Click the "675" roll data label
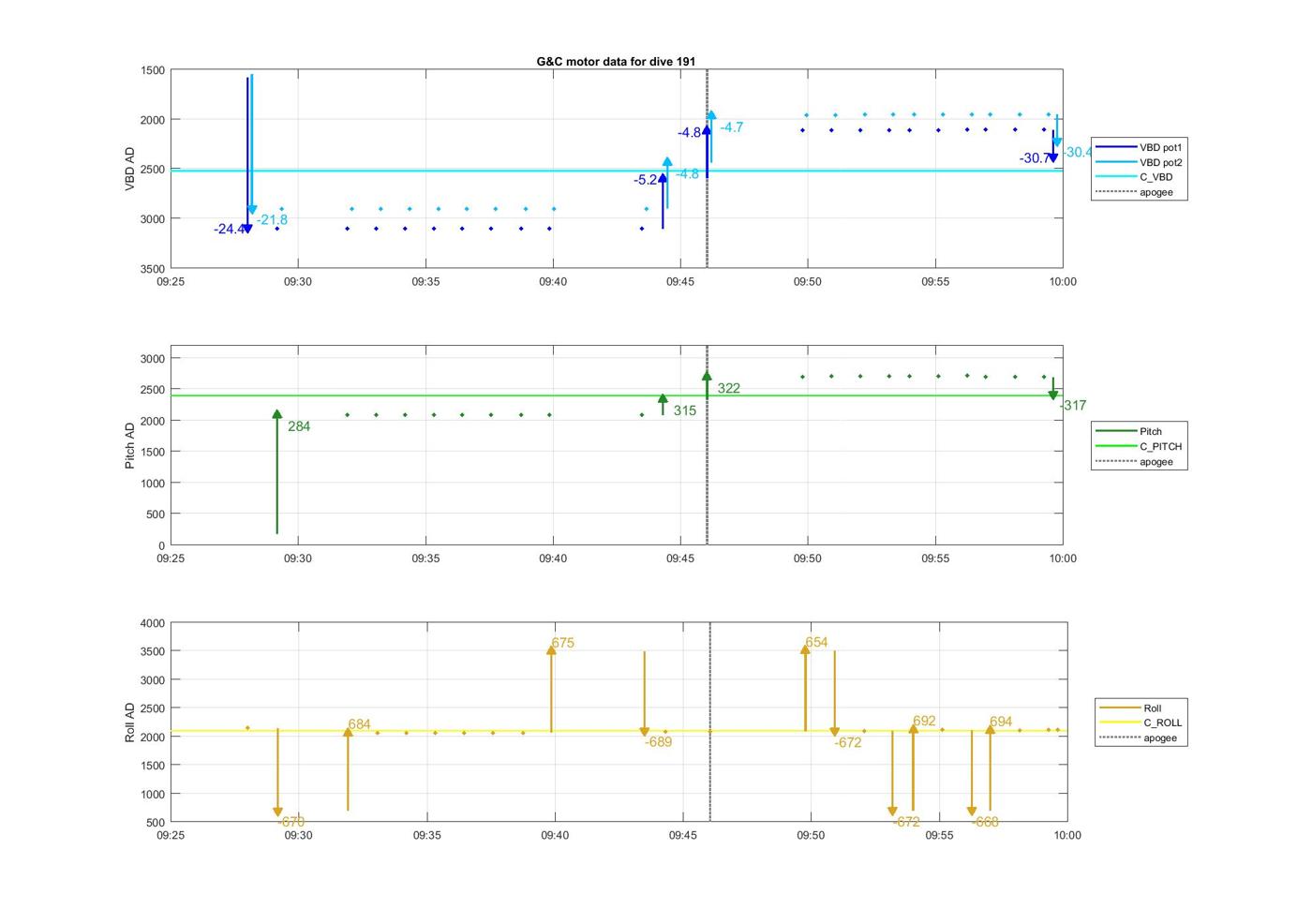 point(562,643)
